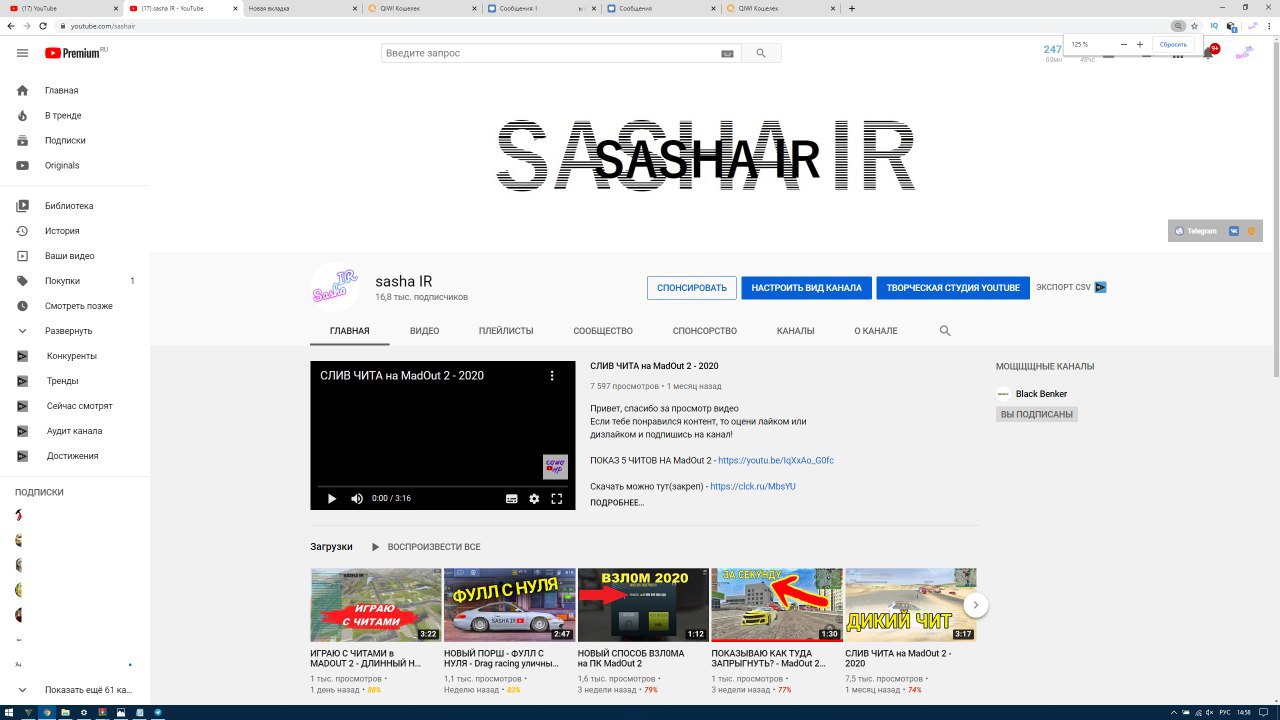Viewport: 1280px width, 720px height.
Task: Switch to the О КАНАЛЕ tab
Action: tap(876, 331)
